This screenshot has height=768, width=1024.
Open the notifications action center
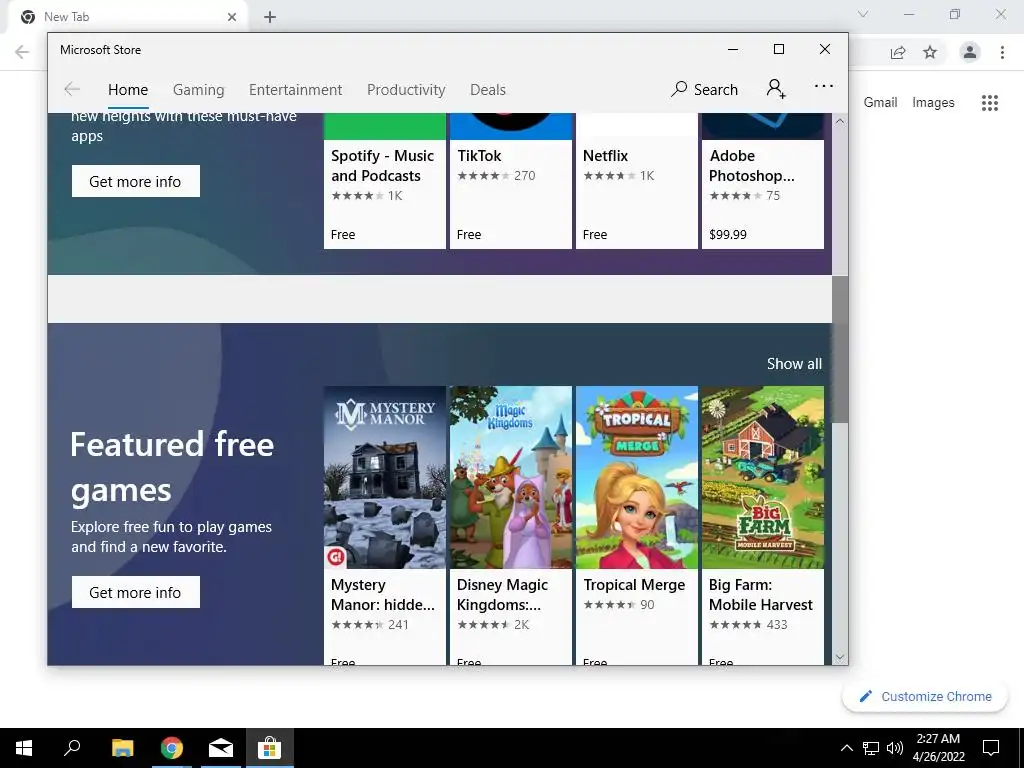click(x=991, y=748)
